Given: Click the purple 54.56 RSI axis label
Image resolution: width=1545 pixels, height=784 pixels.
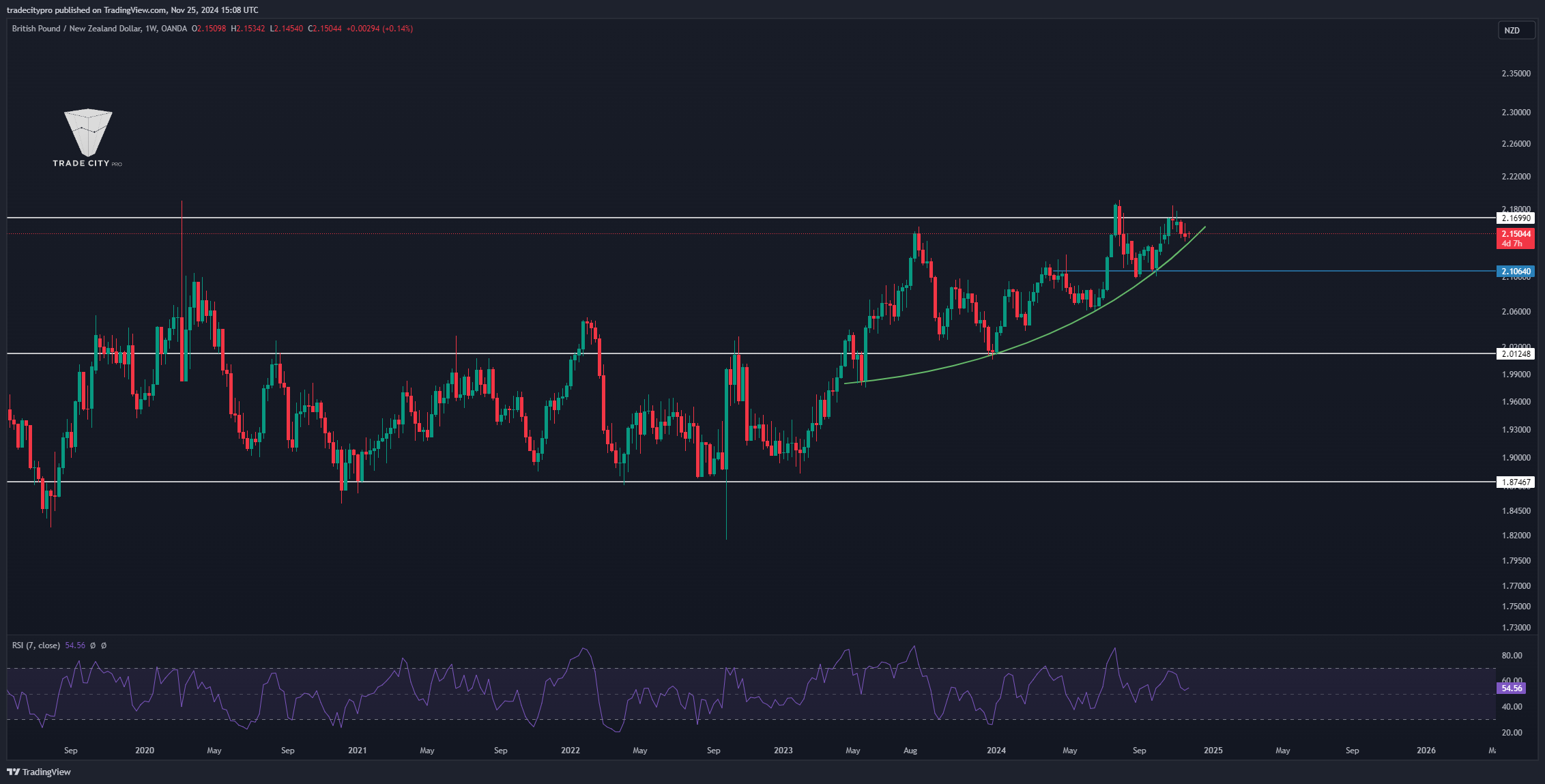Looking at the screenshot, I should [x=1512, y=688].
